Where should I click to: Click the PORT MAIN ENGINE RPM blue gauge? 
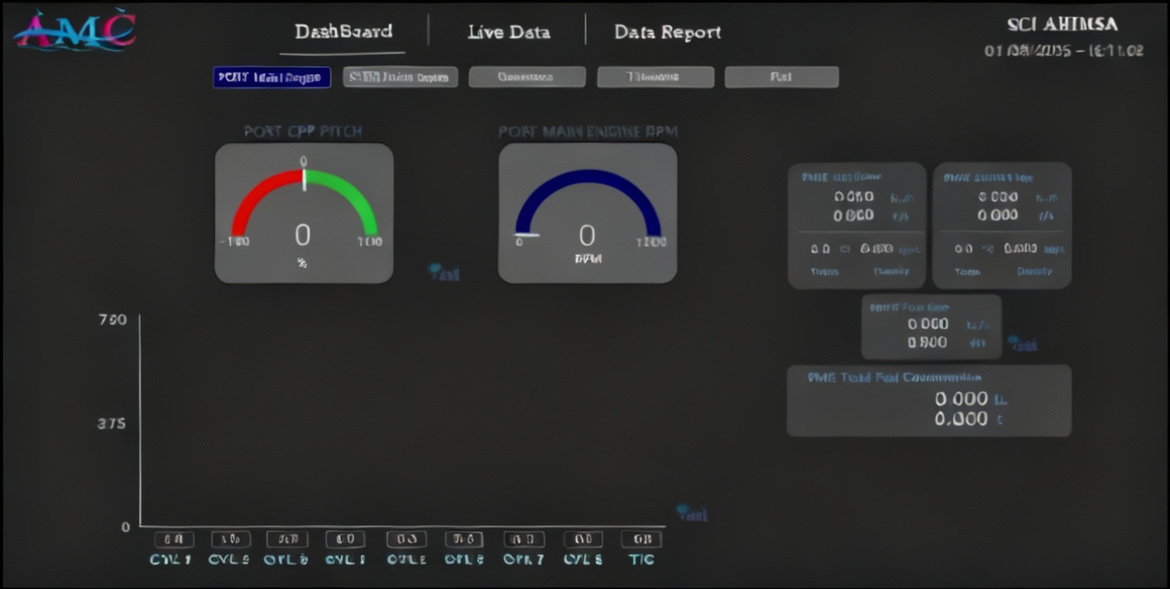[x=587, y=212]
